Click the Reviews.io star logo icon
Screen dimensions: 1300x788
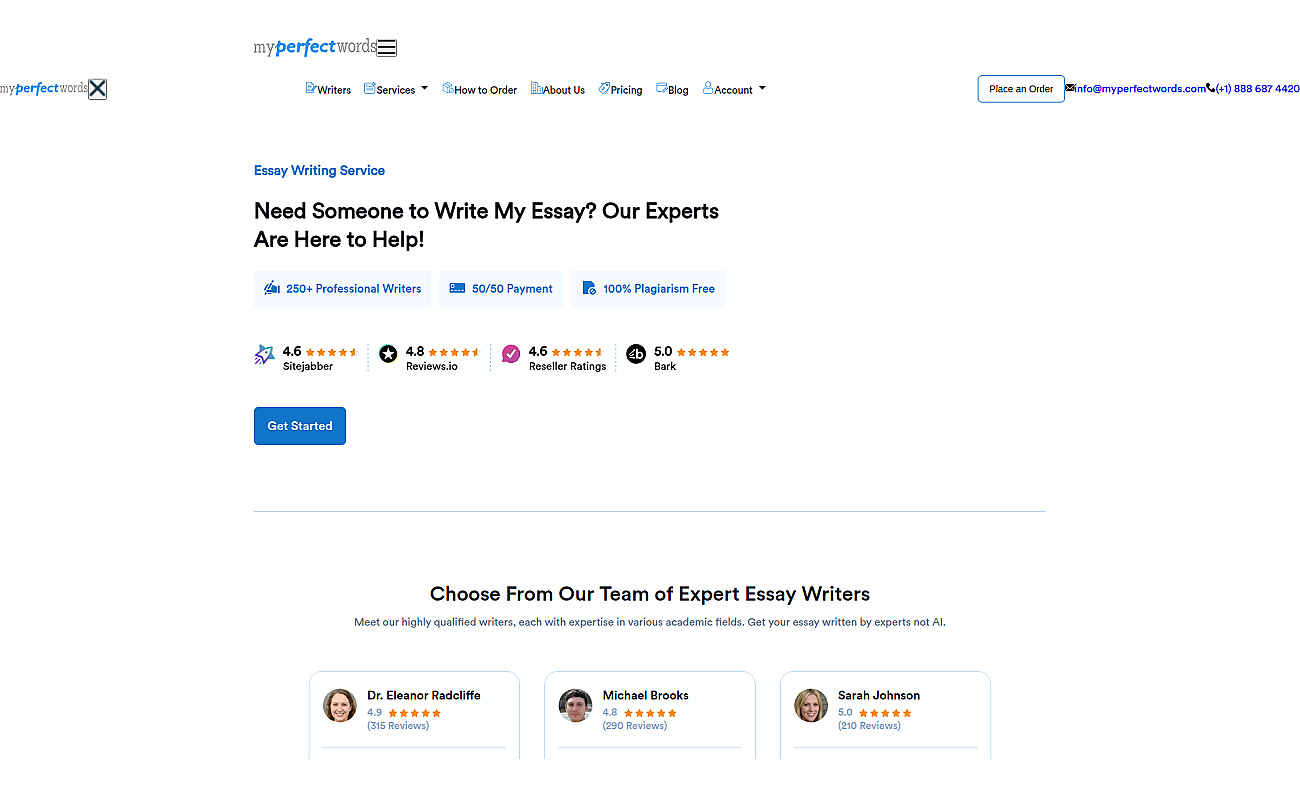pos(388,354)
